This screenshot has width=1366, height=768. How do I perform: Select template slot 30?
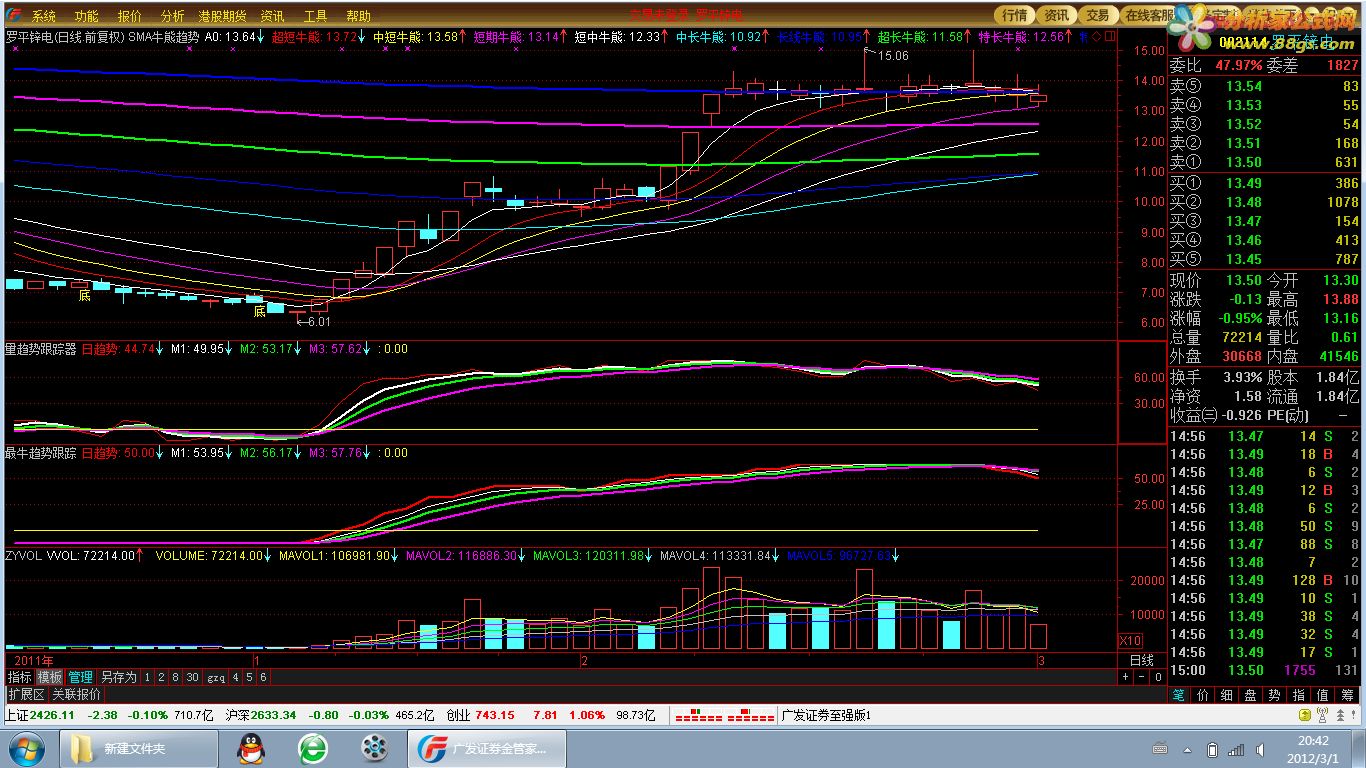point(193,677)
